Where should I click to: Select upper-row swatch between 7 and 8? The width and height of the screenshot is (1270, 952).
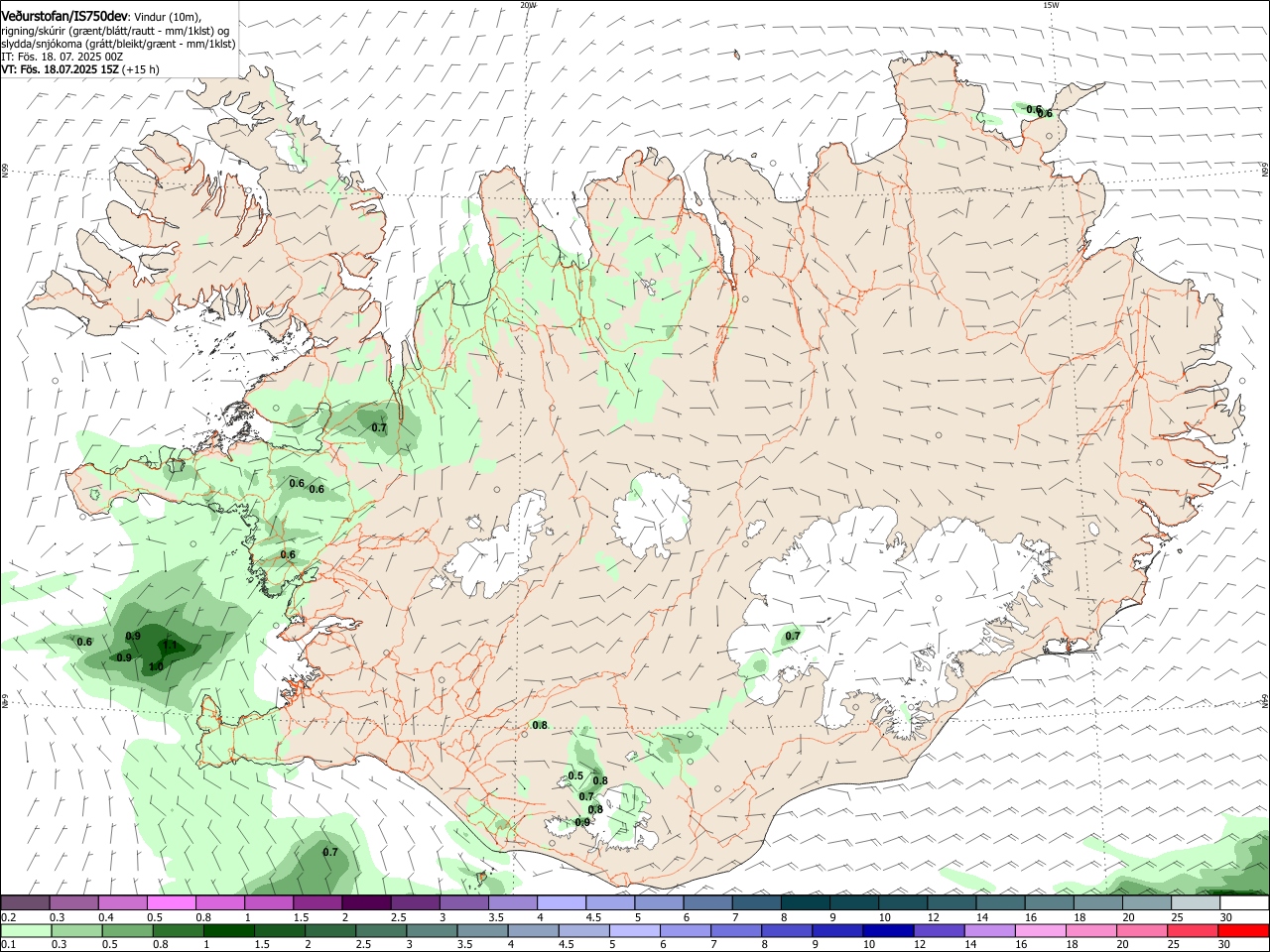[756, 902]
